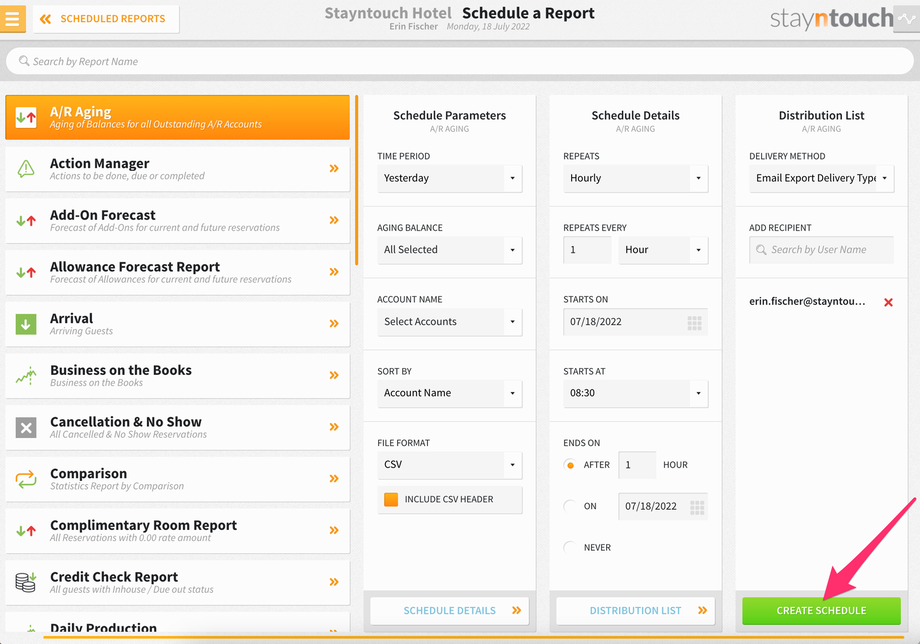Select the Ends On date radio button
The image size is (920, 644).
point(570,506)
